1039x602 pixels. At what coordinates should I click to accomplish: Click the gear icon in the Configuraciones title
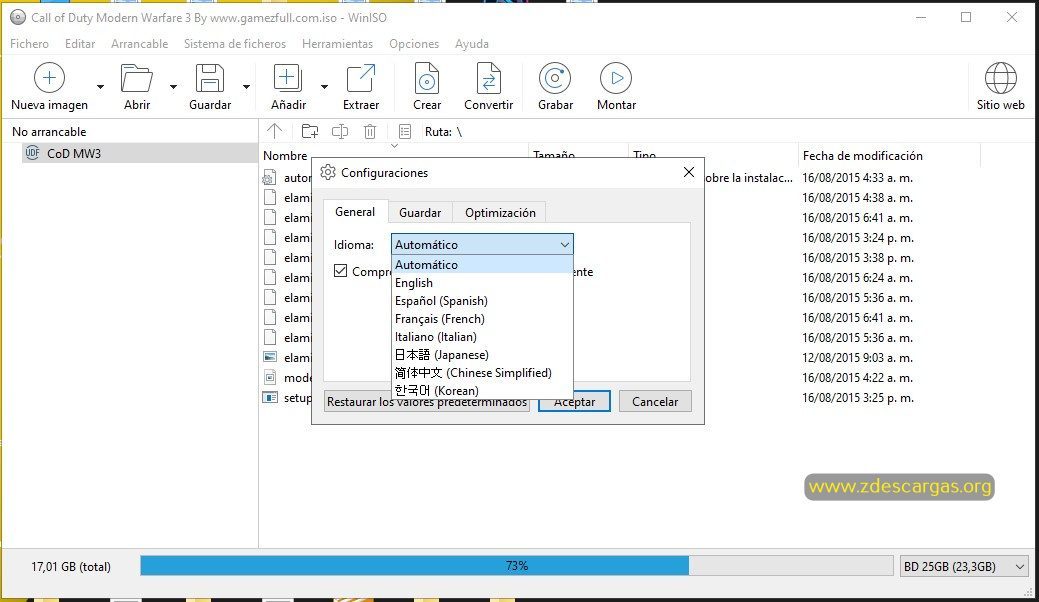(x=328, y=172)
